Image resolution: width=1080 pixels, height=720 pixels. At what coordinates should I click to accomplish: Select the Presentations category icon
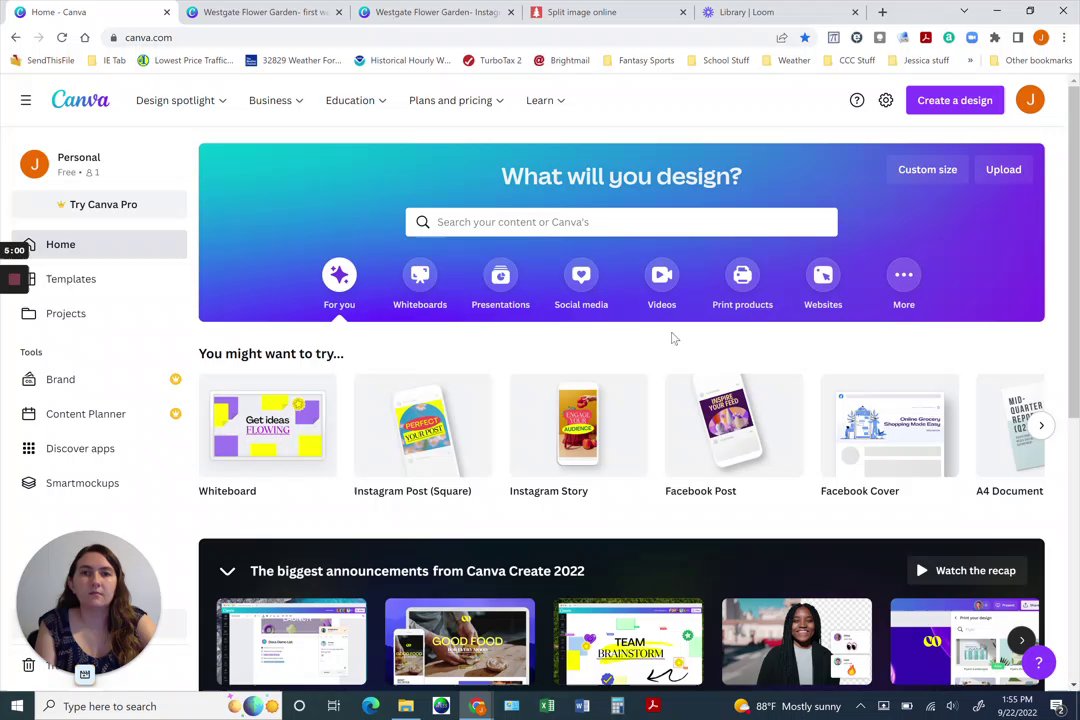(x=501, y=275)
